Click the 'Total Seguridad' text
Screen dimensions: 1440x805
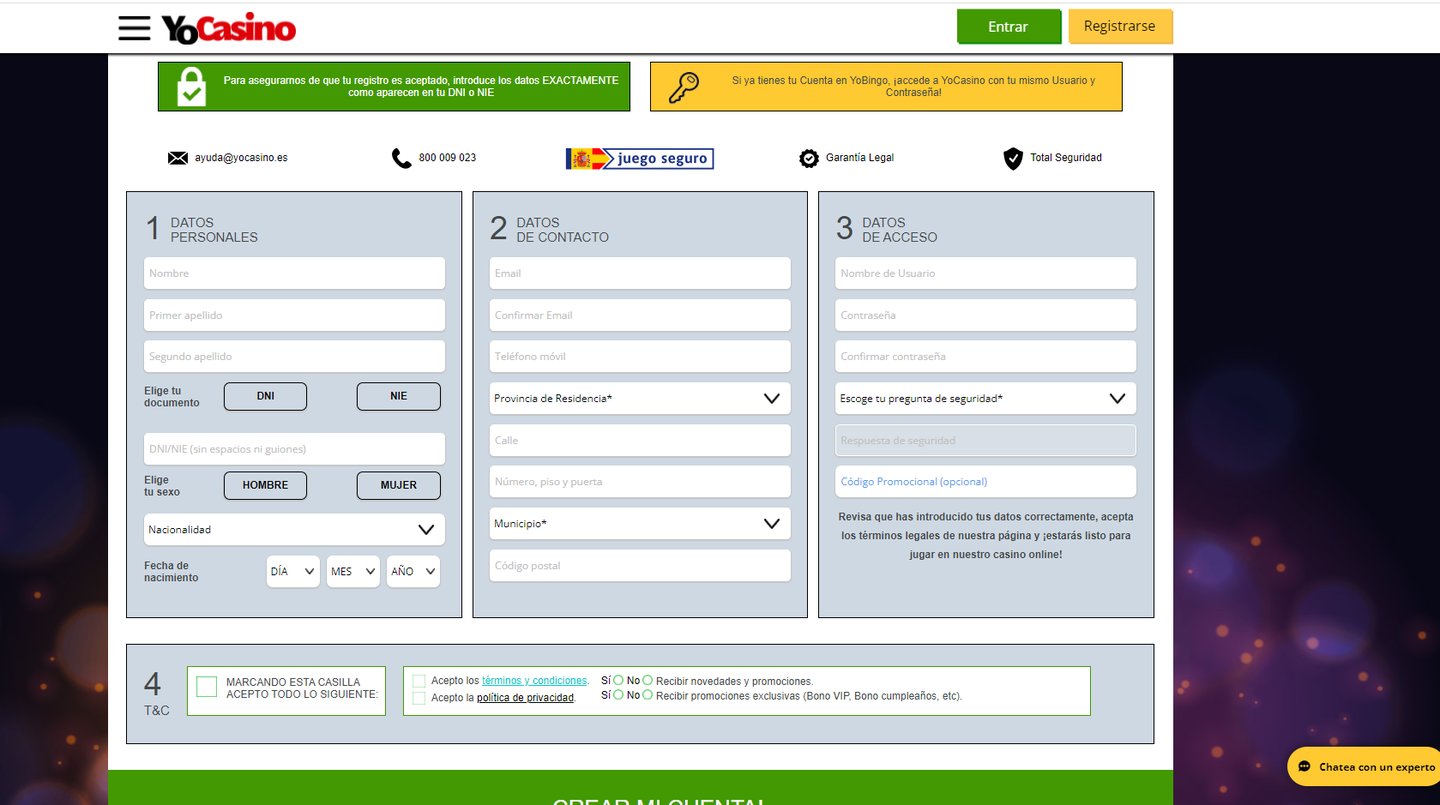(1066, 158)
